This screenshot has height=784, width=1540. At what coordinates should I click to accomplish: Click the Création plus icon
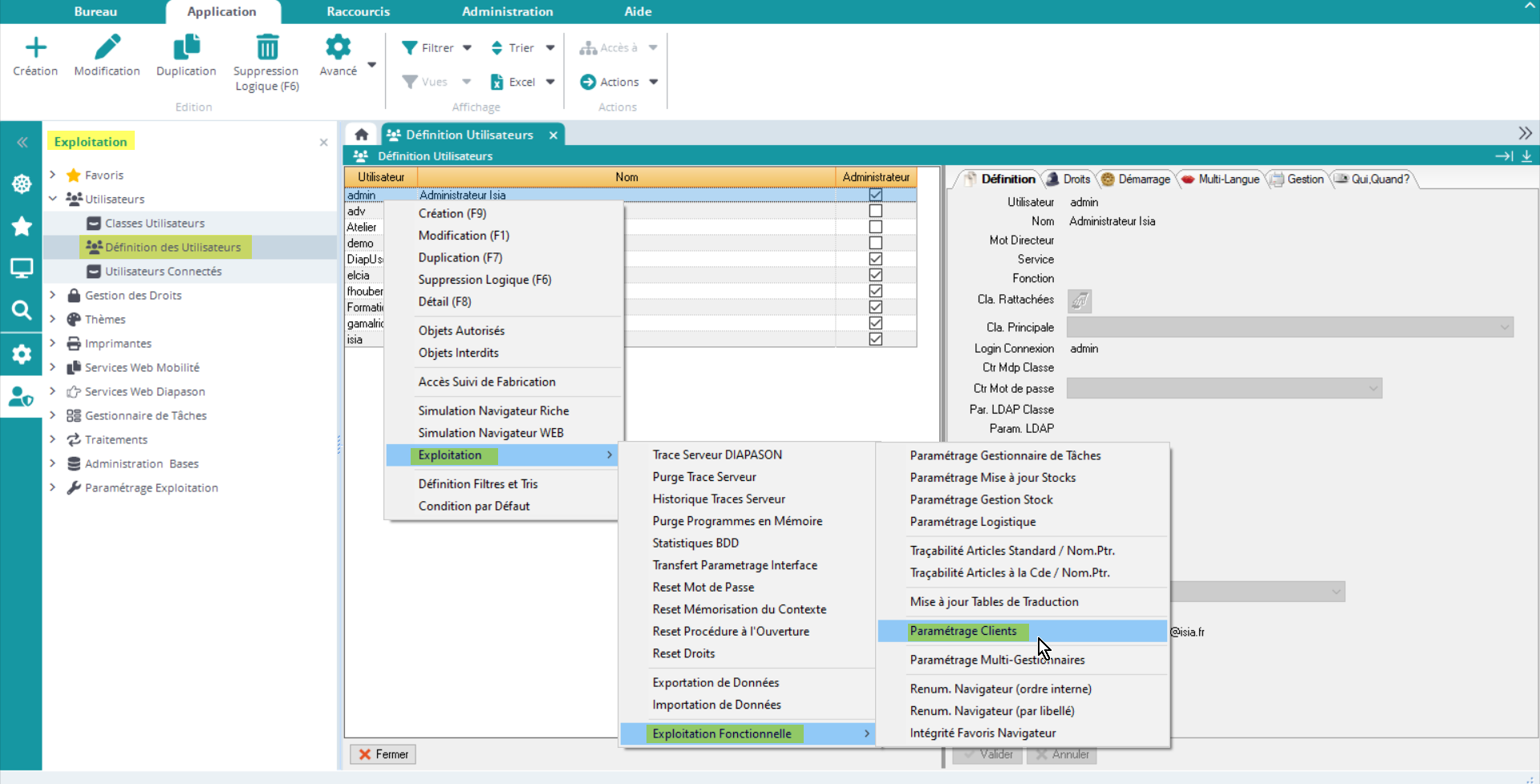(35, 48)
